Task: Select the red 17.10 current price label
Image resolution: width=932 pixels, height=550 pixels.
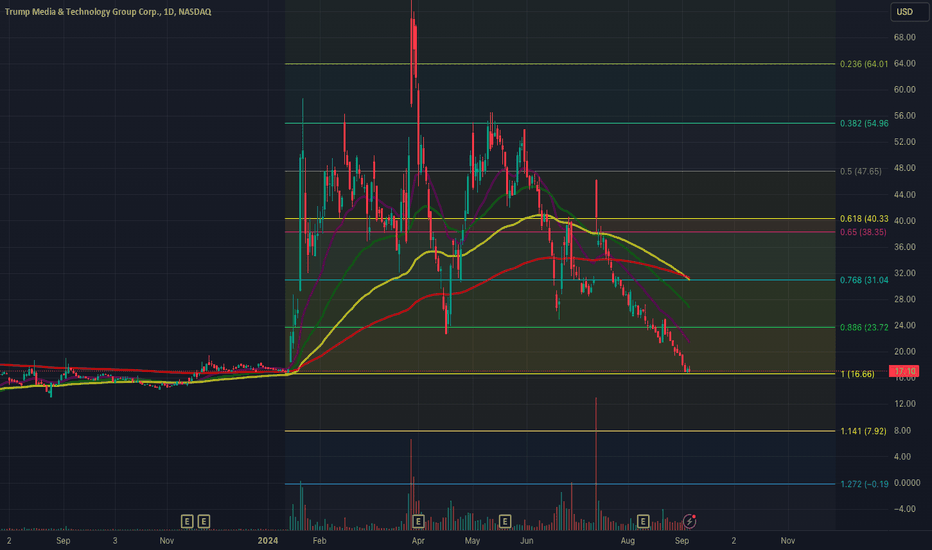Action: tap(904, 371)
